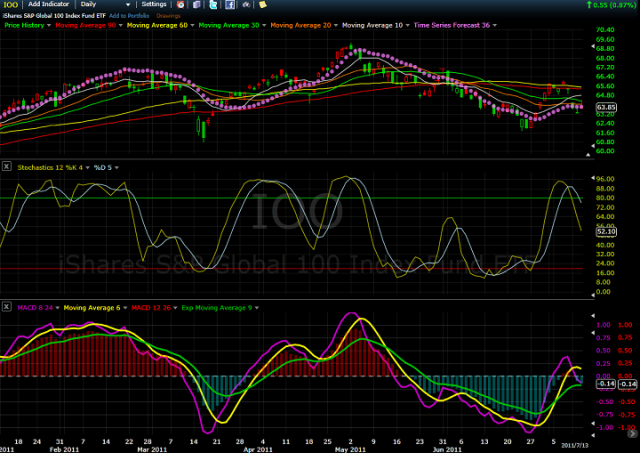Expand MACD 12 26 options

(x=175, y=308)
